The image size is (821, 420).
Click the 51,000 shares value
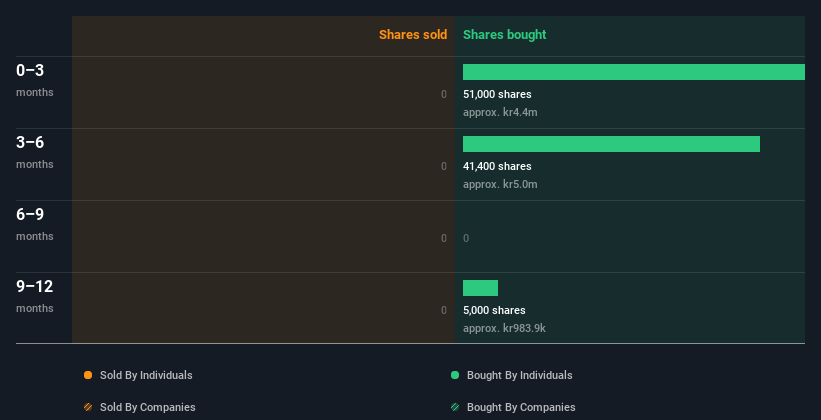point(497,94)
